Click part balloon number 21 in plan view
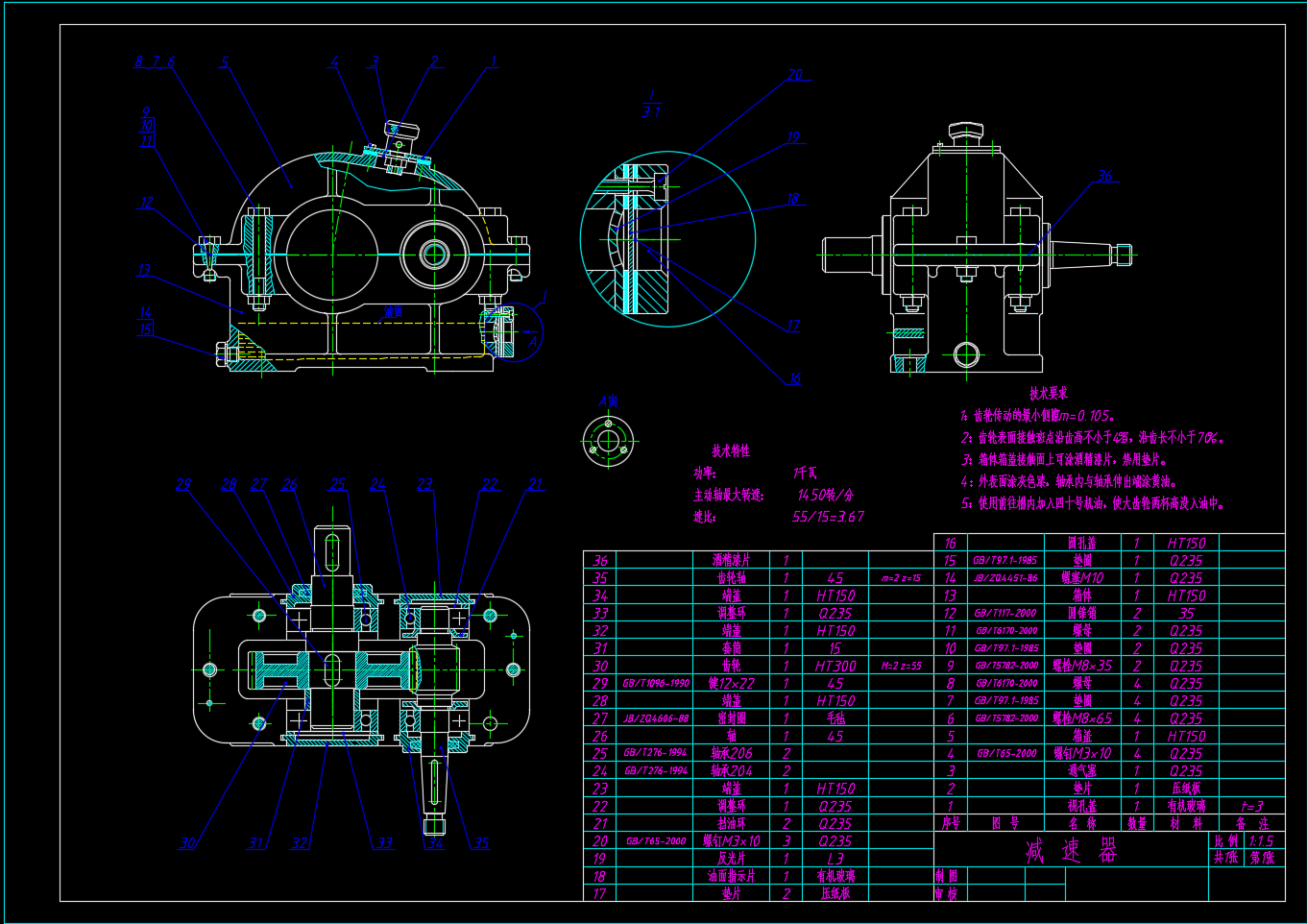Screen dimensions: 1307x924 click(536, 485)
